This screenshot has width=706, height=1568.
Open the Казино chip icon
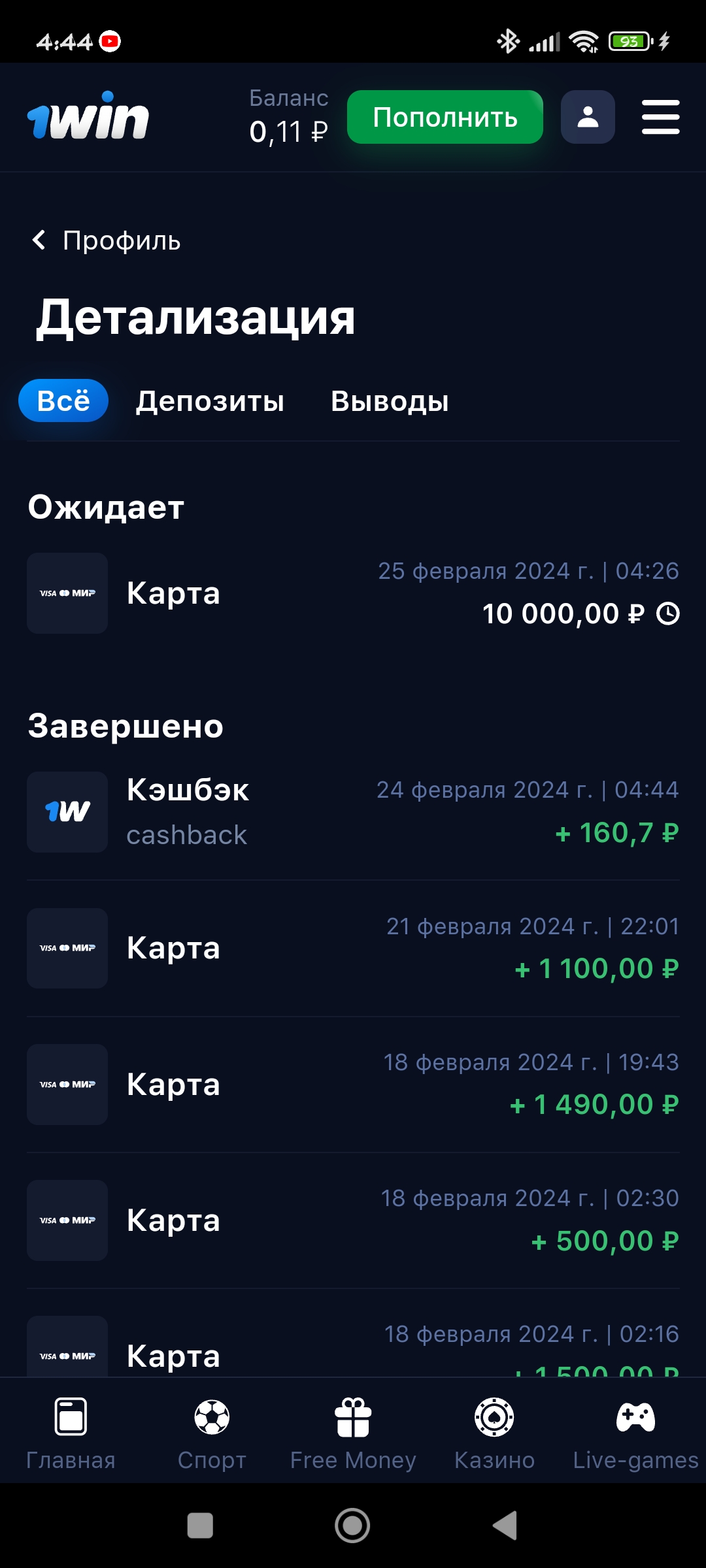494,1416
